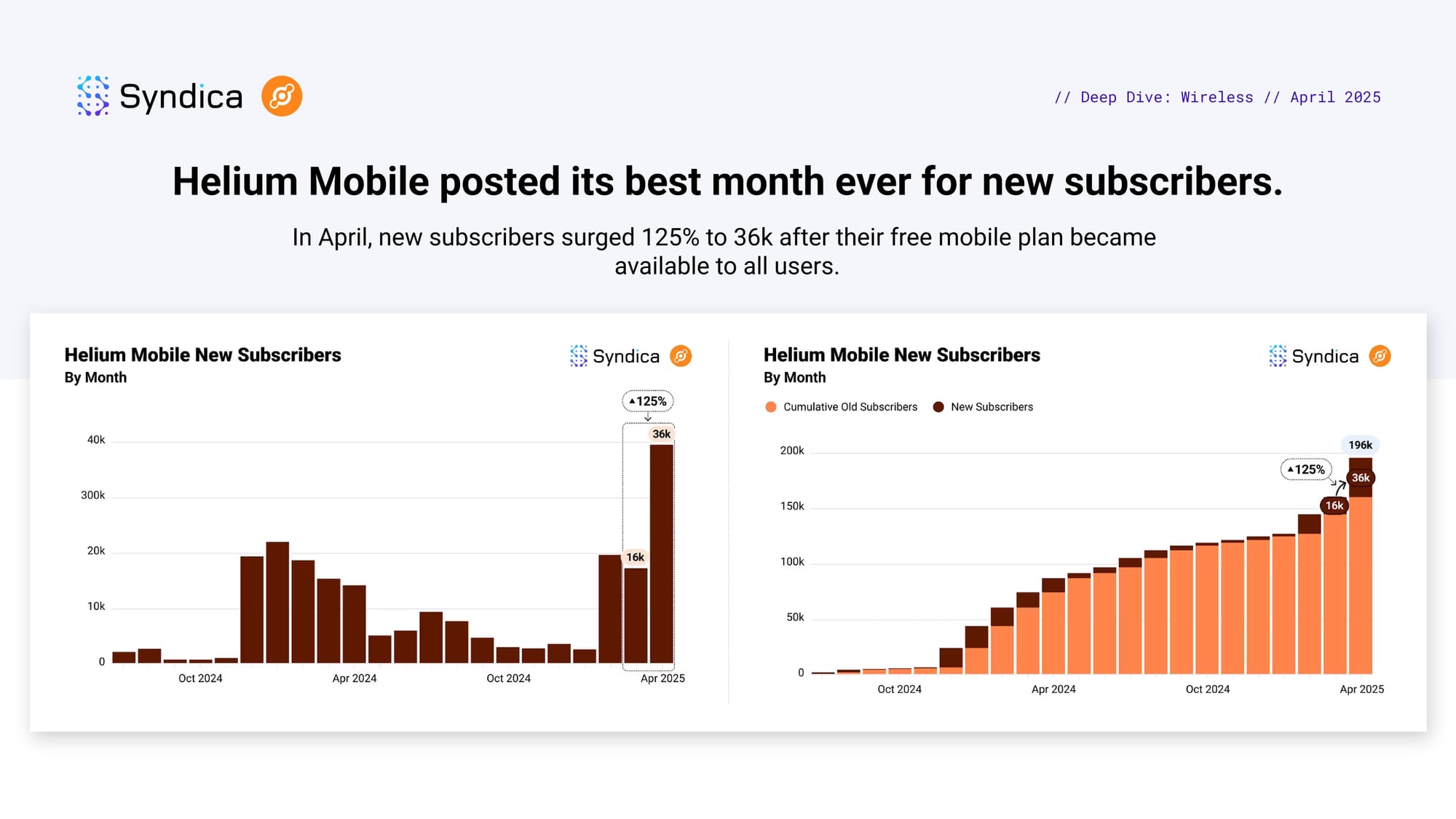Select the 196k total label in right chart
The width and height of the screenshot is (1456, 819).
1360,445
